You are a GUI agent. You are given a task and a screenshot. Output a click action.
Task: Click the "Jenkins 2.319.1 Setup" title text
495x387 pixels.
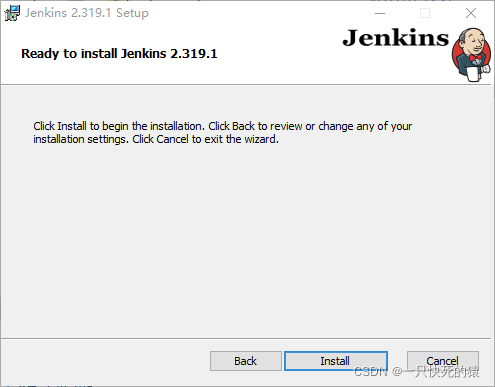[x=87, y=13]
